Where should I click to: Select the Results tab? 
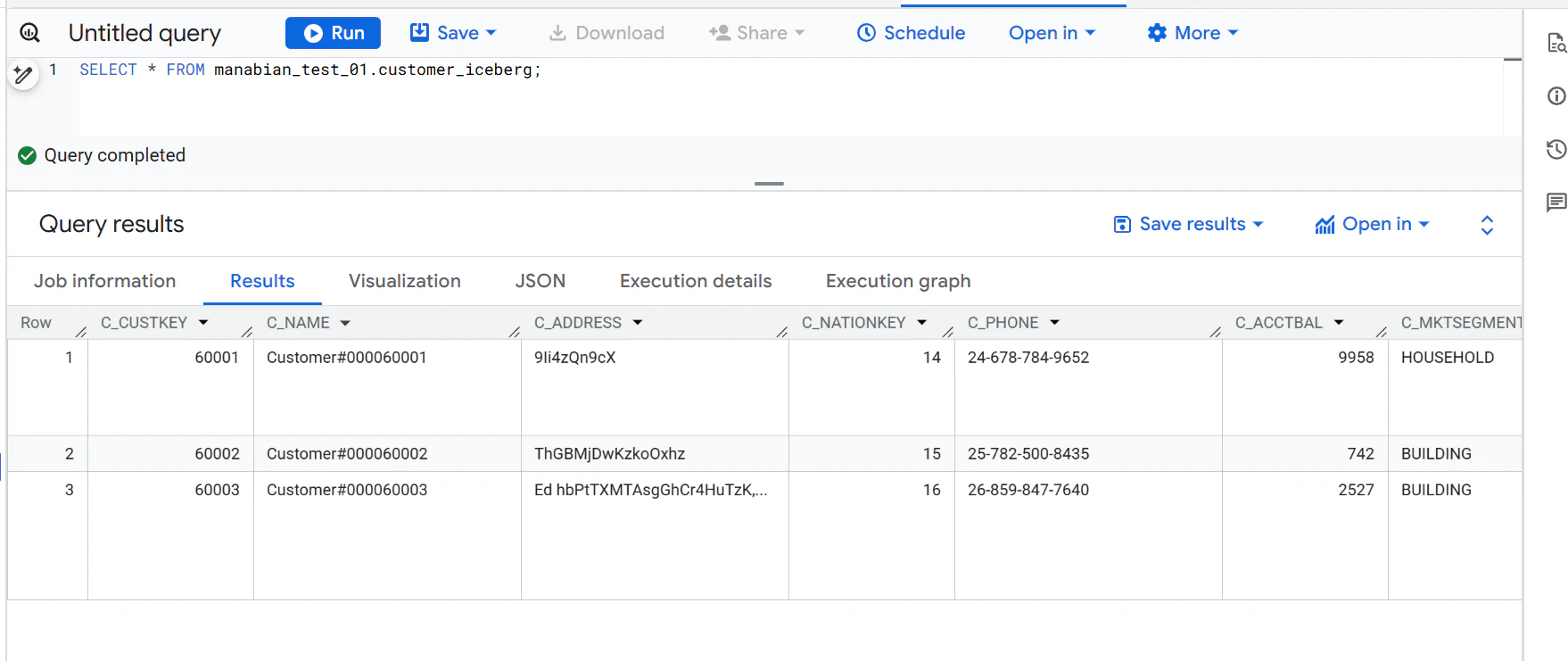pos(262,281)
